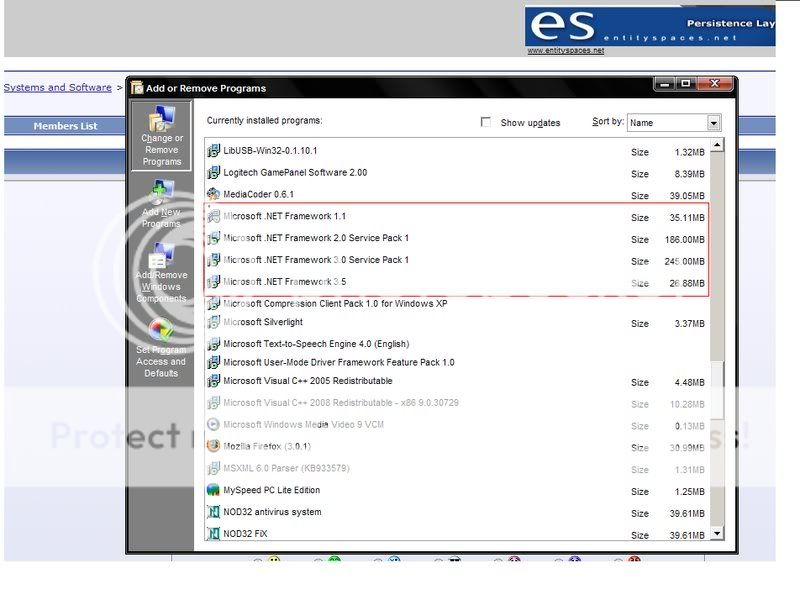Click the MySpeed PC Lite Edition icon
Screen dimensions: 800x605
(213, 491)
